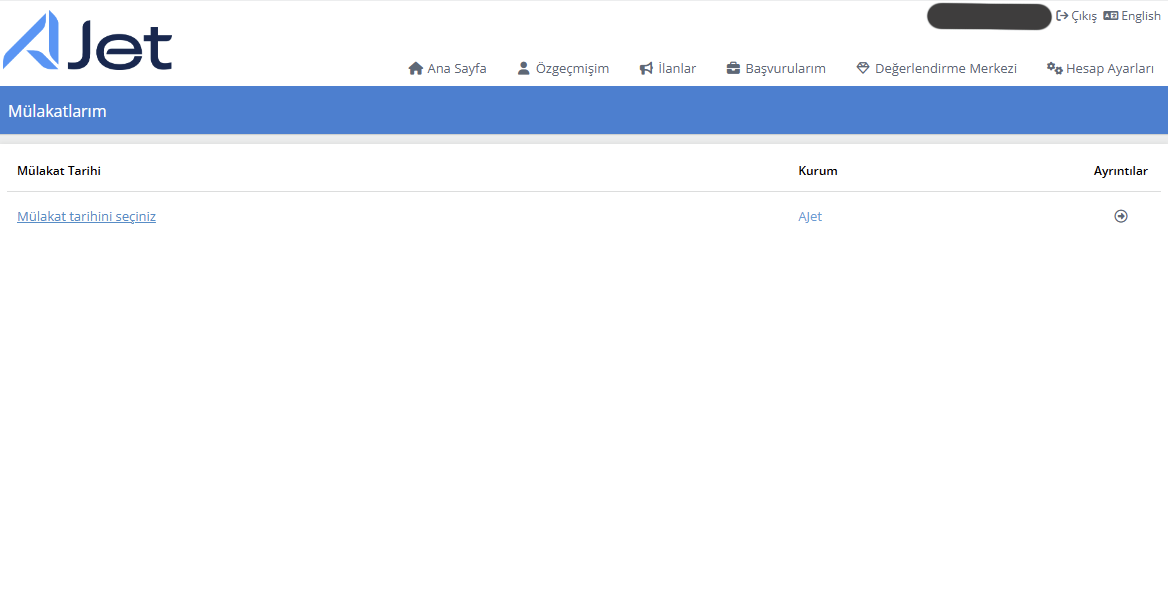Go to the Ana Sayfa menu label
The image size is (1168, 589).
pyautogui.click(x=457, y=69)
